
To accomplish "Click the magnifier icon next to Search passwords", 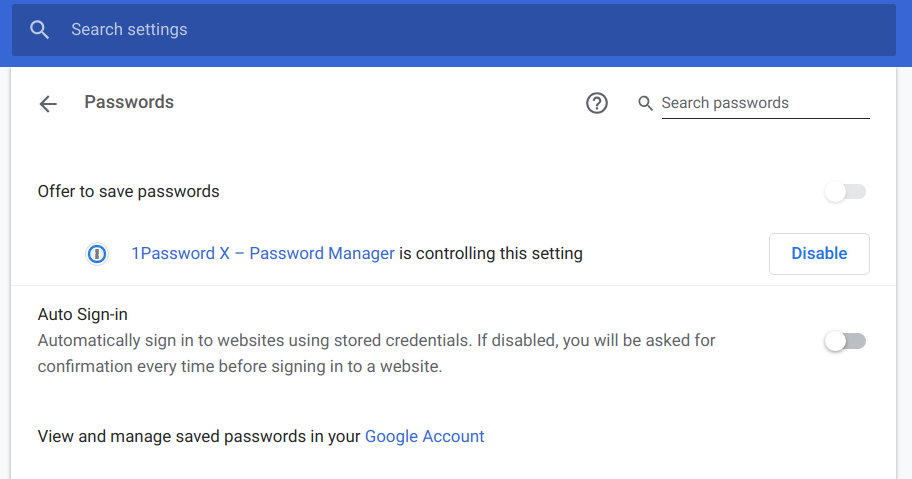I will 646,103.
